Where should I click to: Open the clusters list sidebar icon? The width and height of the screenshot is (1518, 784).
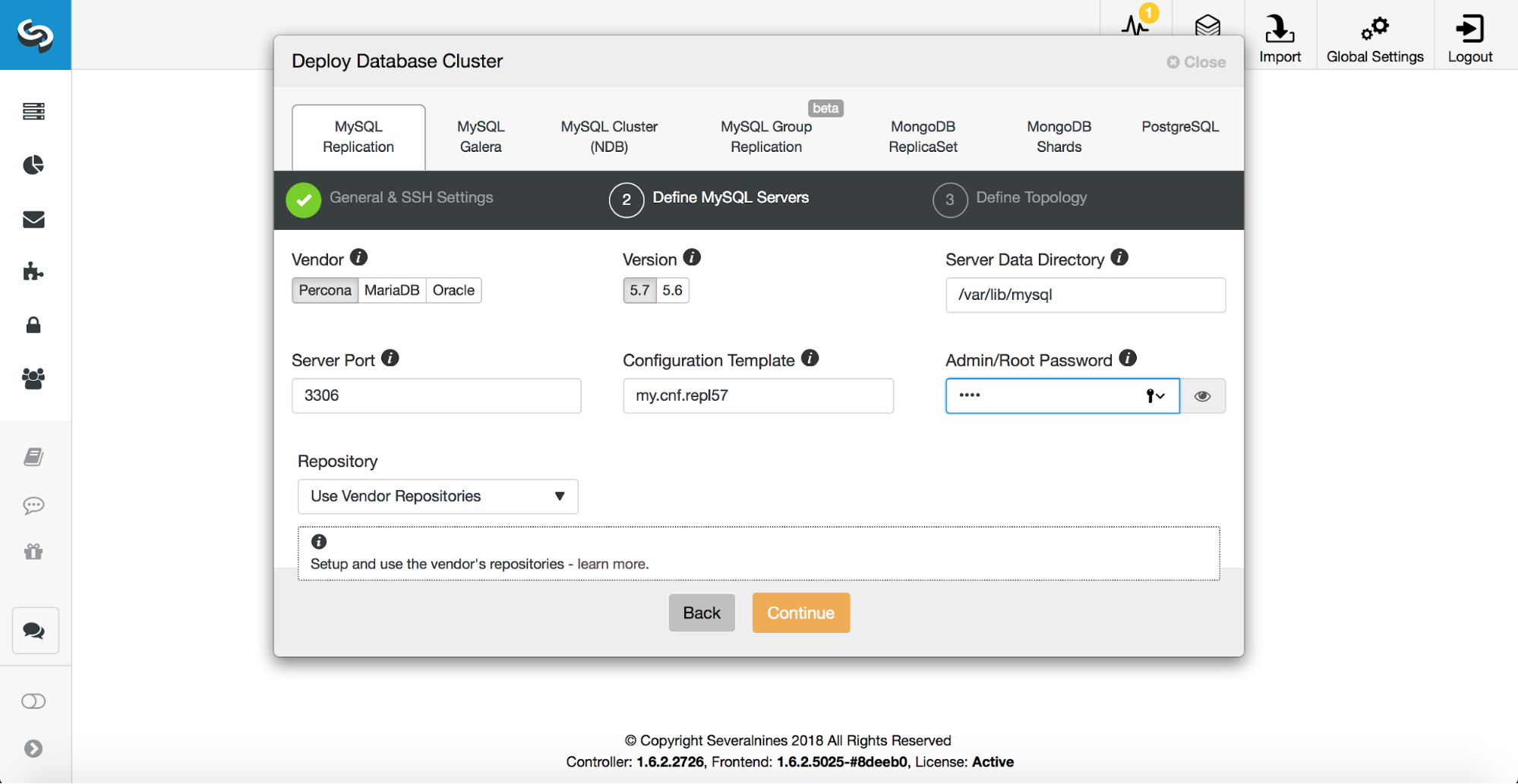[x=33, y=112]
